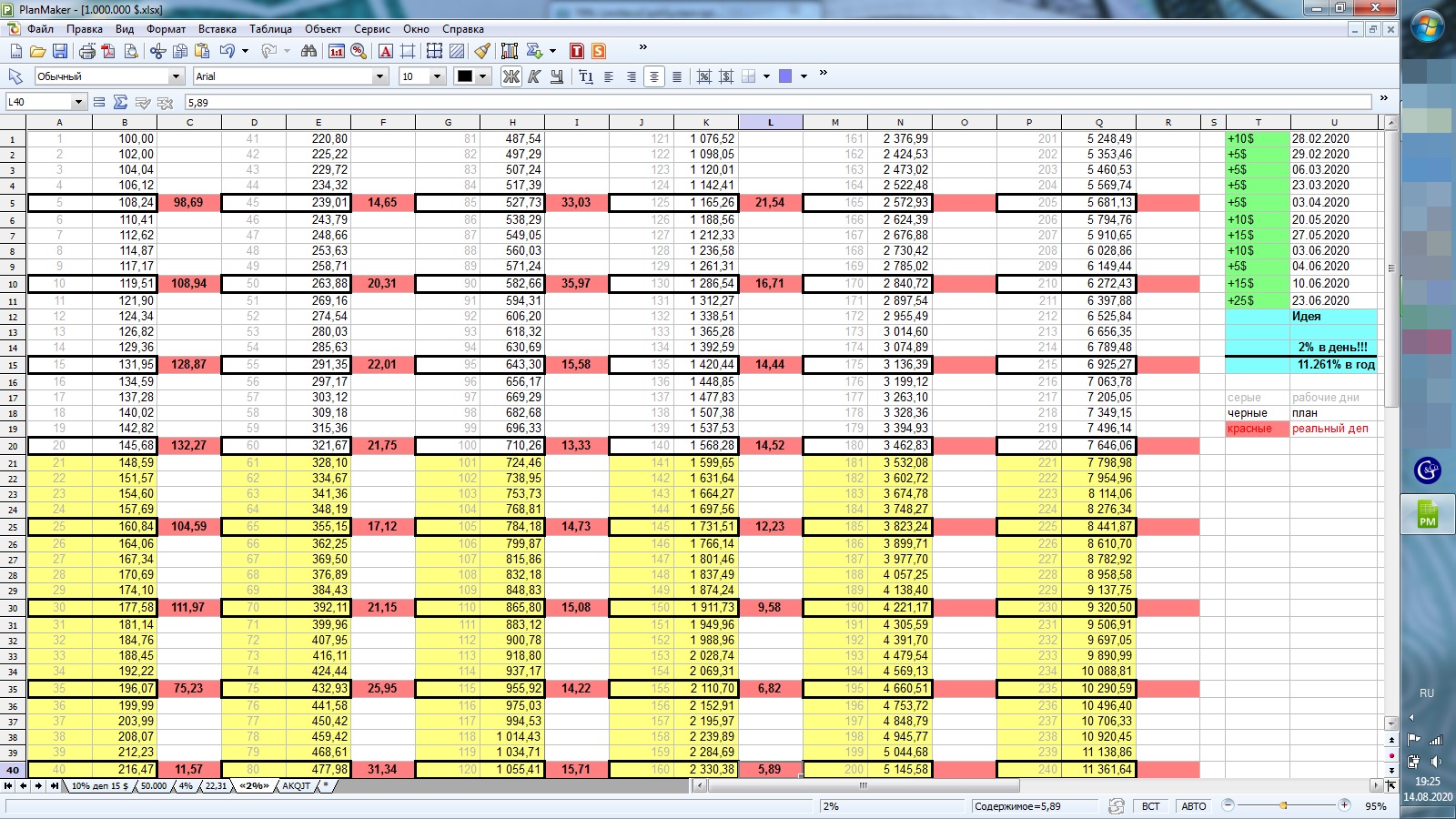1456x819 pixels.
Task: Toggle underline formatting (Ч)
Action: click(x=556, y=76)
